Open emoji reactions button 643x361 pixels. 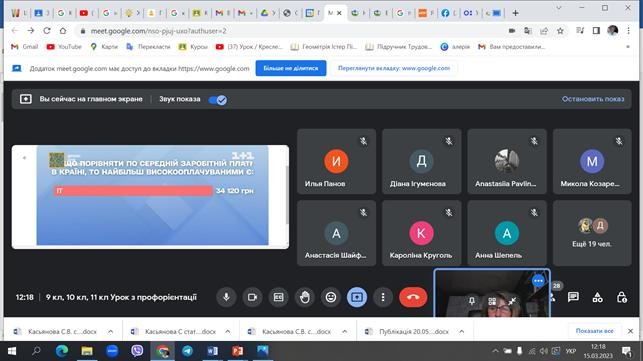pyautogui.click(x=331, y=297)
